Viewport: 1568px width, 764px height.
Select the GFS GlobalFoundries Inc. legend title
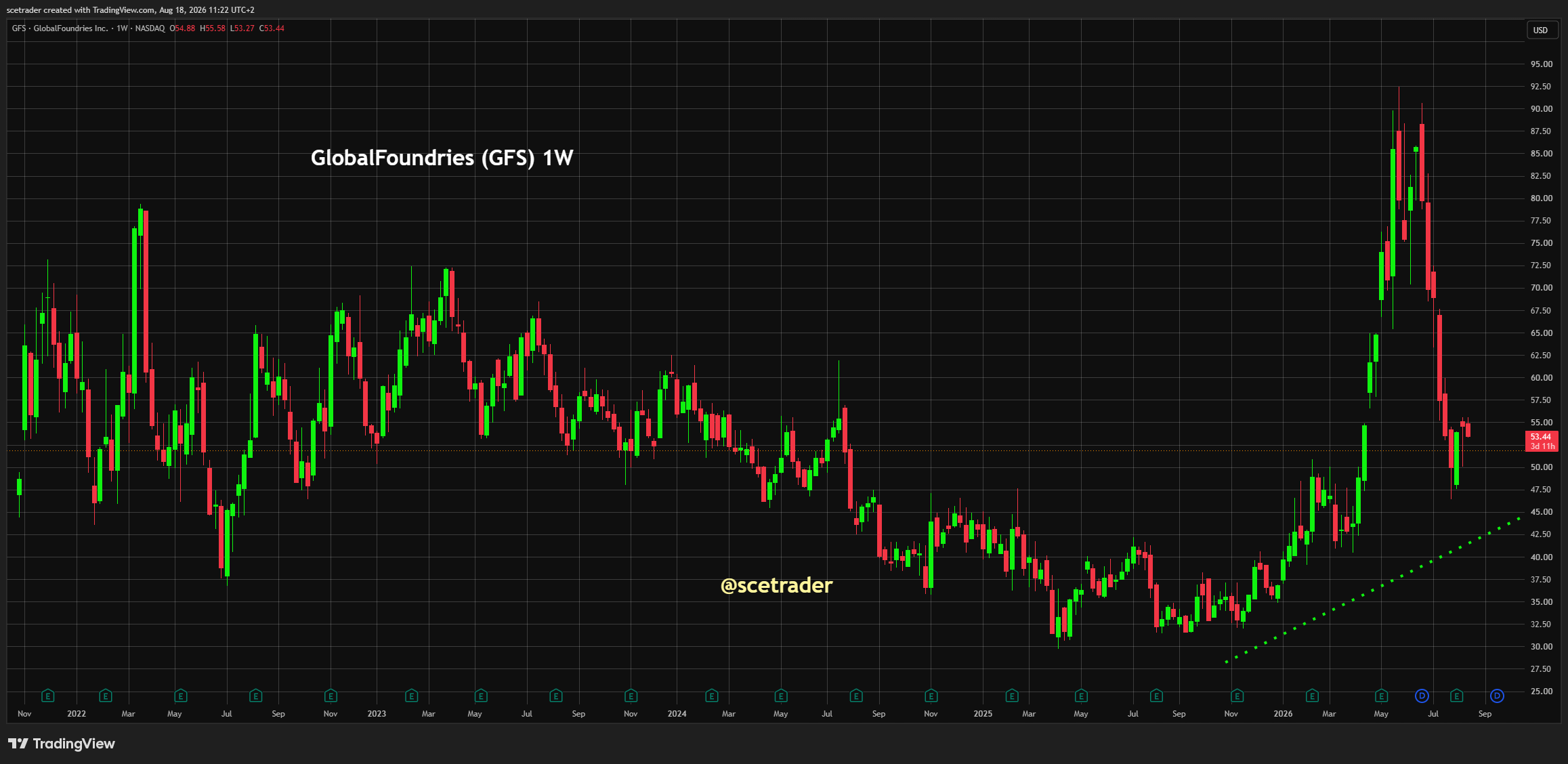(60, 28)
